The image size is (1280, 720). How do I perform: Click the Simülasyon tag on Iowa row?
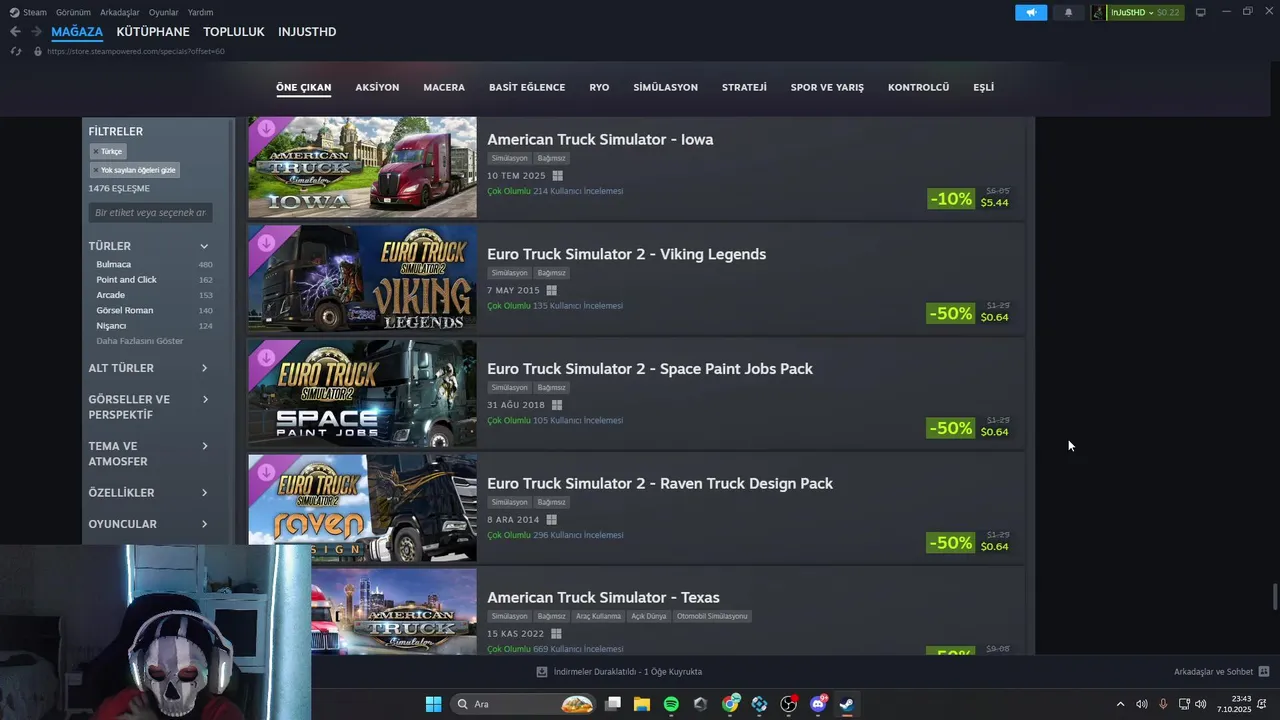509,158
